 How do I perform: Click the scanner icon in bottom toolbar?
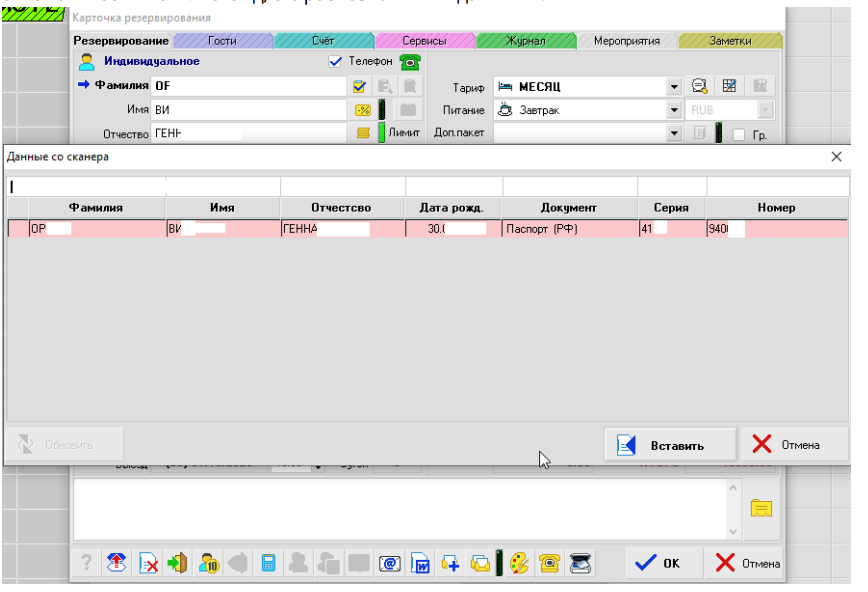(x=583, y=563)
